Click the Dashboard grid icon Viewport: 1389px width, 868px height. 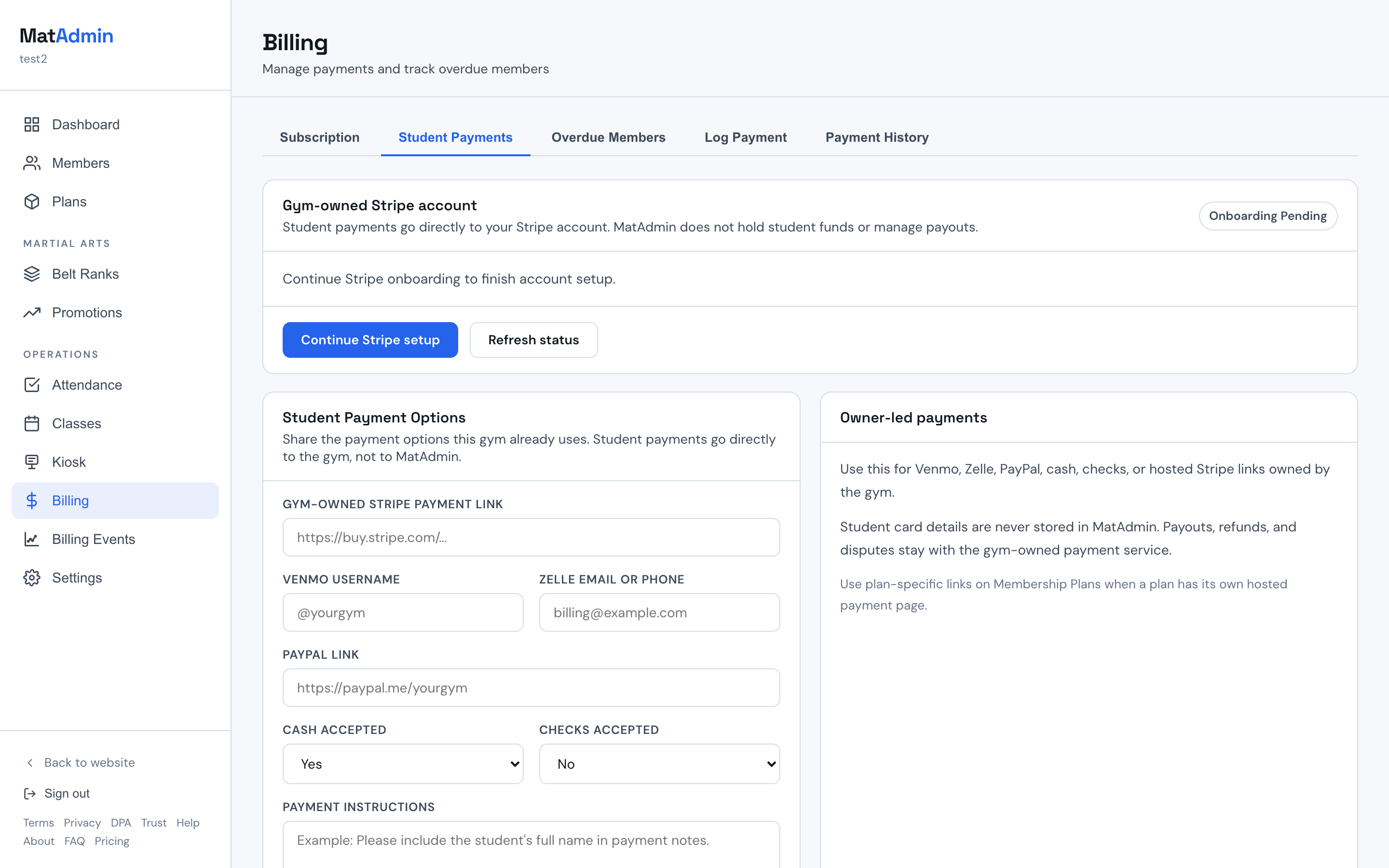(31, 124)
